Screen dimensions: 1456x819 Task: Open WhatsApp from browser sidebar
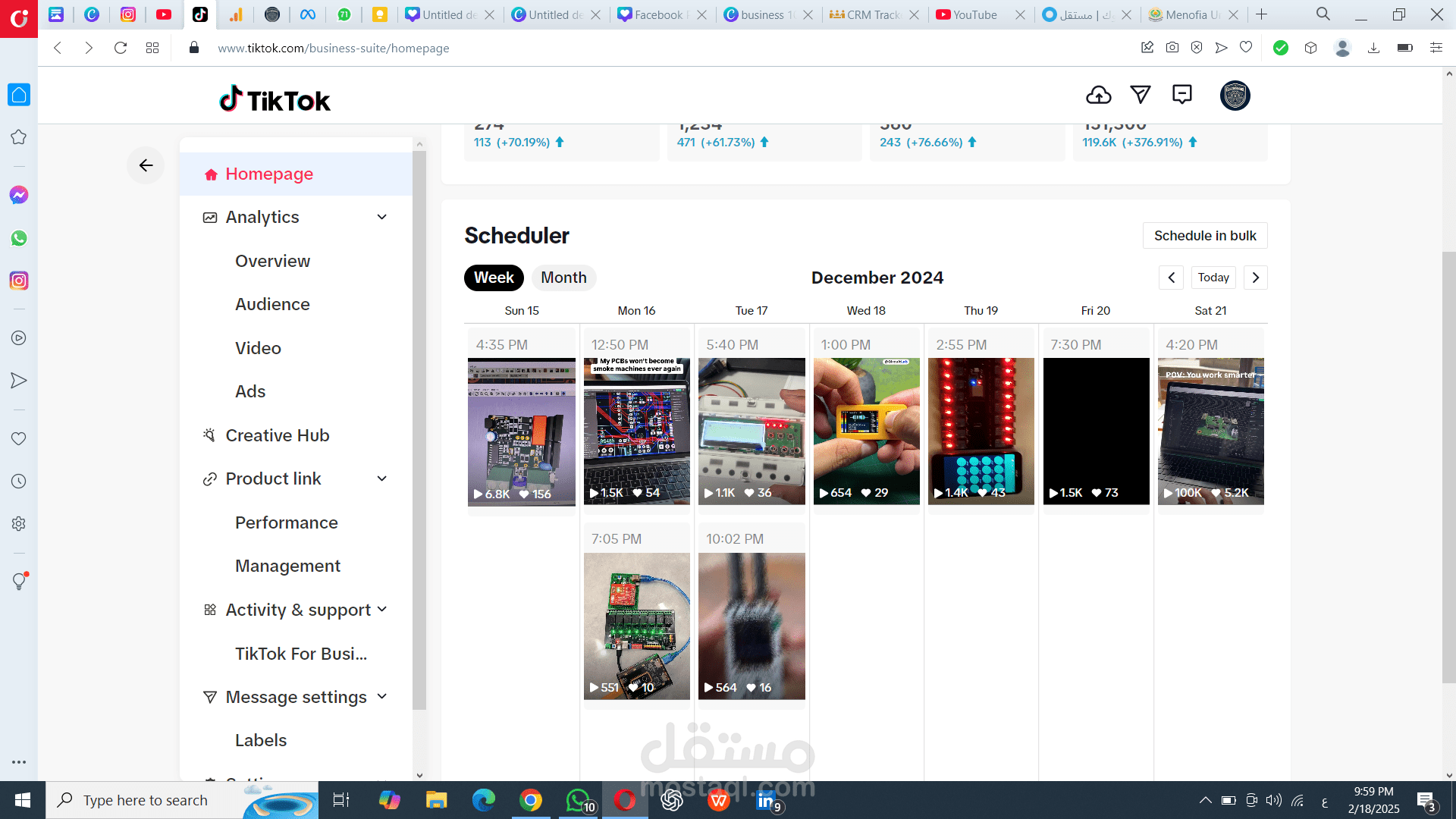pos(19,238)
